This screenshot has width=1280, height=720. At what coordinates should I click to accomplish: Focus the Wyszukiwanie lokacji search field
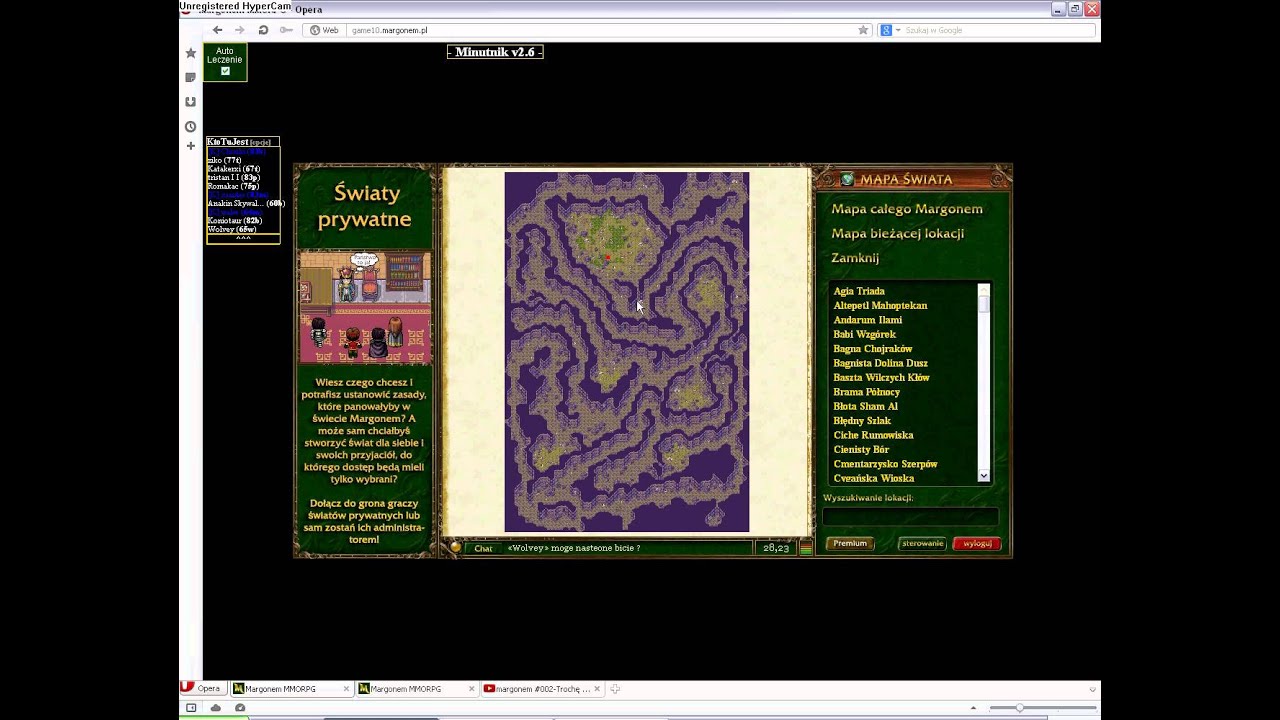click(910, 516)
